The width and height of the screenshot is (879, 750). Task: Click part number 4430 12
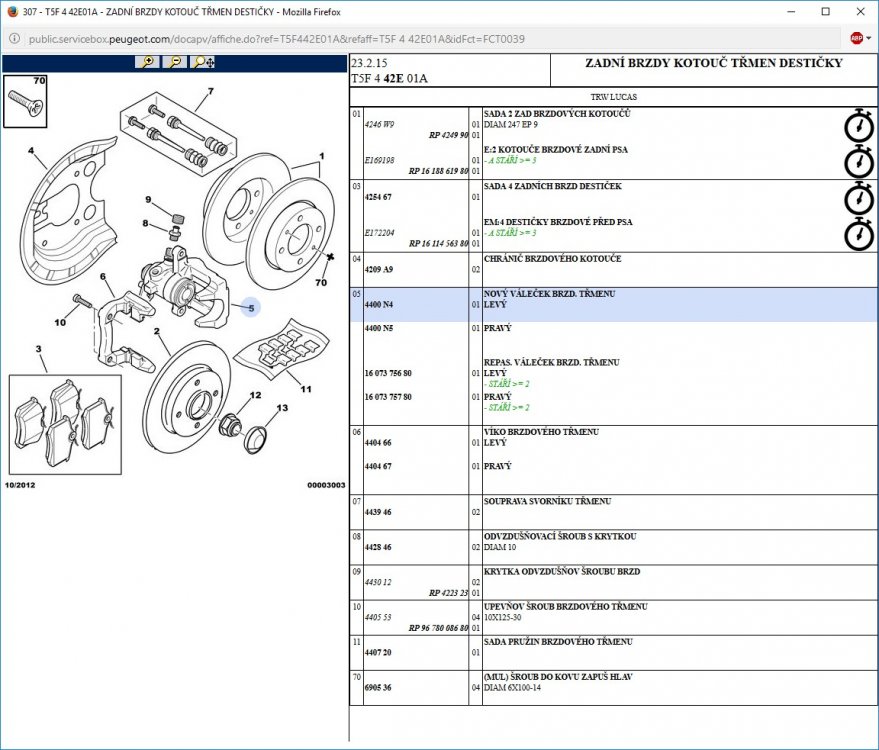(378, 582)
